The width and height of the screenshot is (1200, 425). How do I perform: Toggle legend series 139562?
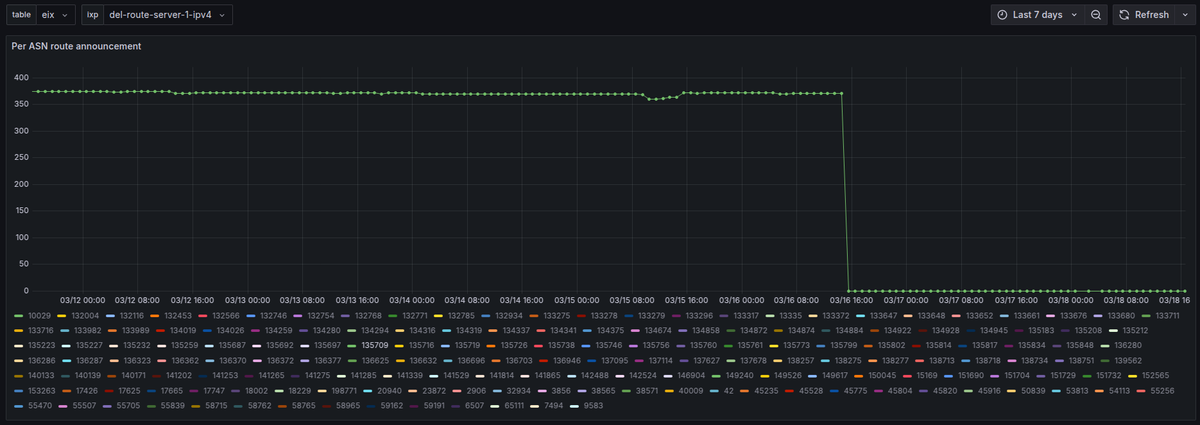(x=1129, y=360)
